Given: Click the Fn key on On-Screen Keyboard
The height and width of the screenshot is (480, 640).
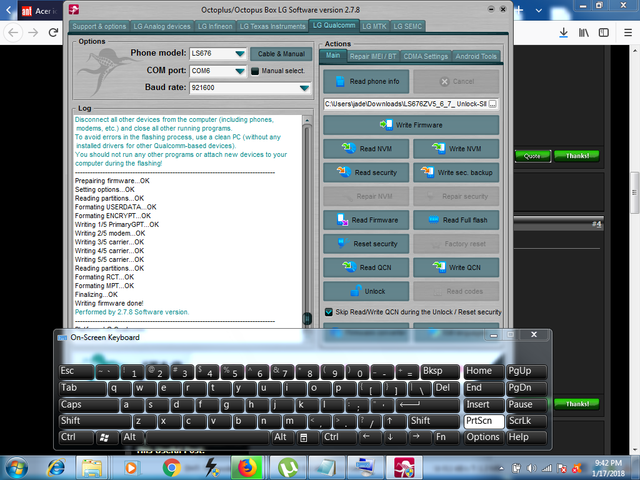Looking at the screenshot, I should [x=446, y=438].
